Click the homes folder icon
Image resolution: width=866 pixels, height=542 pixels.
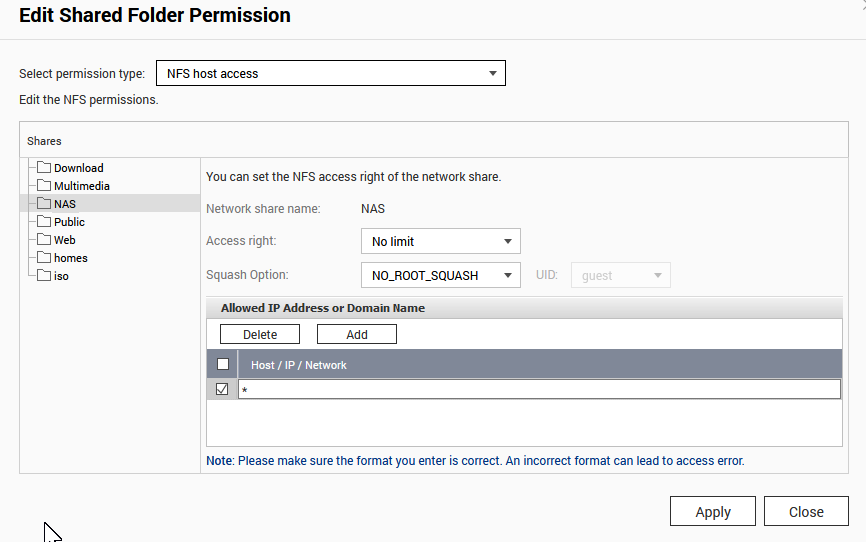[x=44, y=258]
